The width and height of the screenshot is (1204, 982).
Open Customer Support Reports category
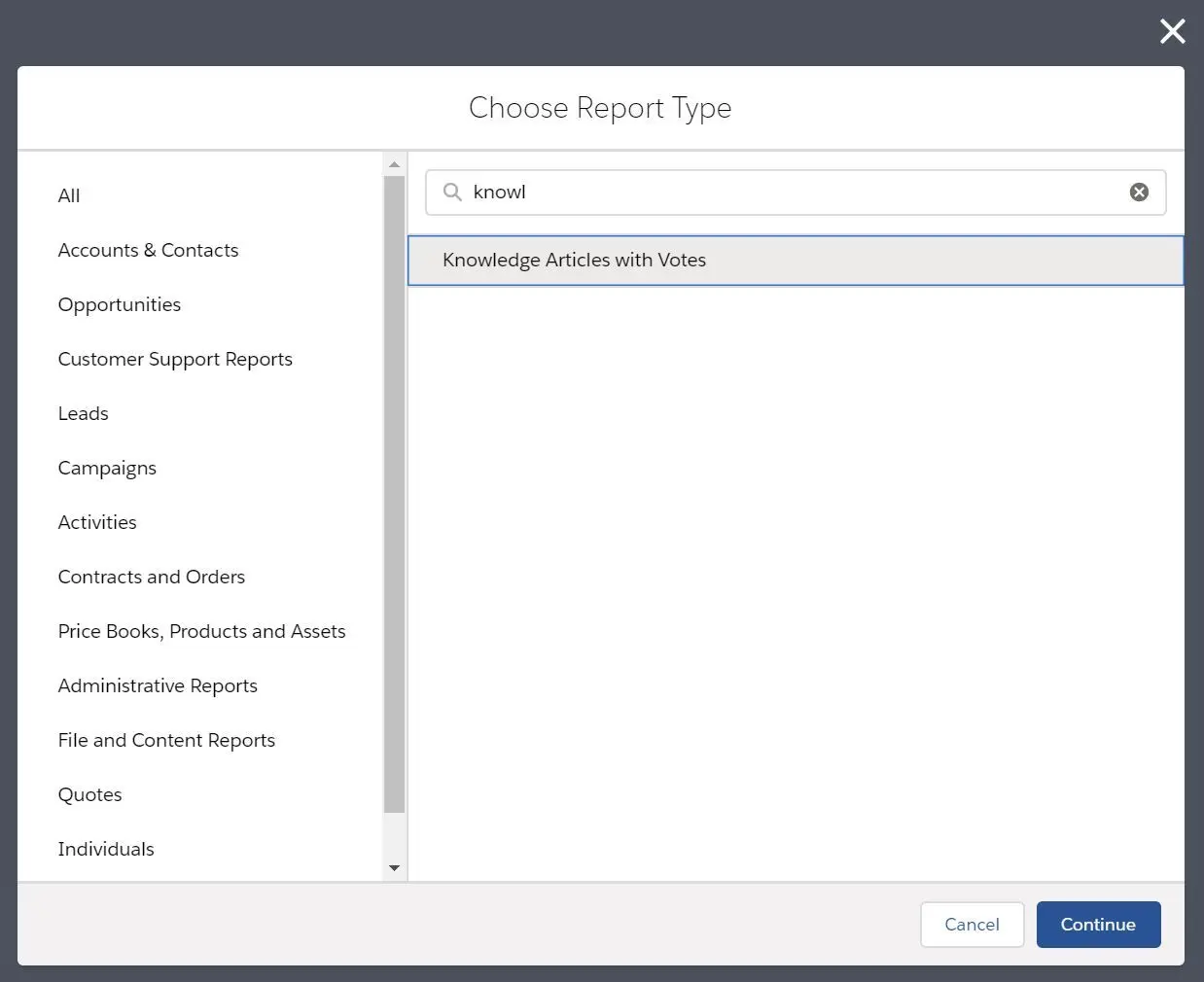click(x=175, y=359)
